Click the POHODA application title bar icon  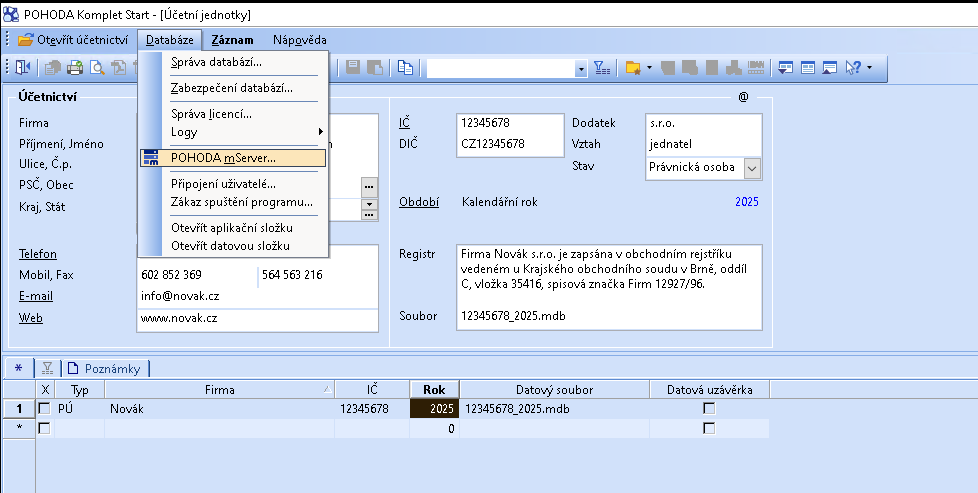(11, 14)
